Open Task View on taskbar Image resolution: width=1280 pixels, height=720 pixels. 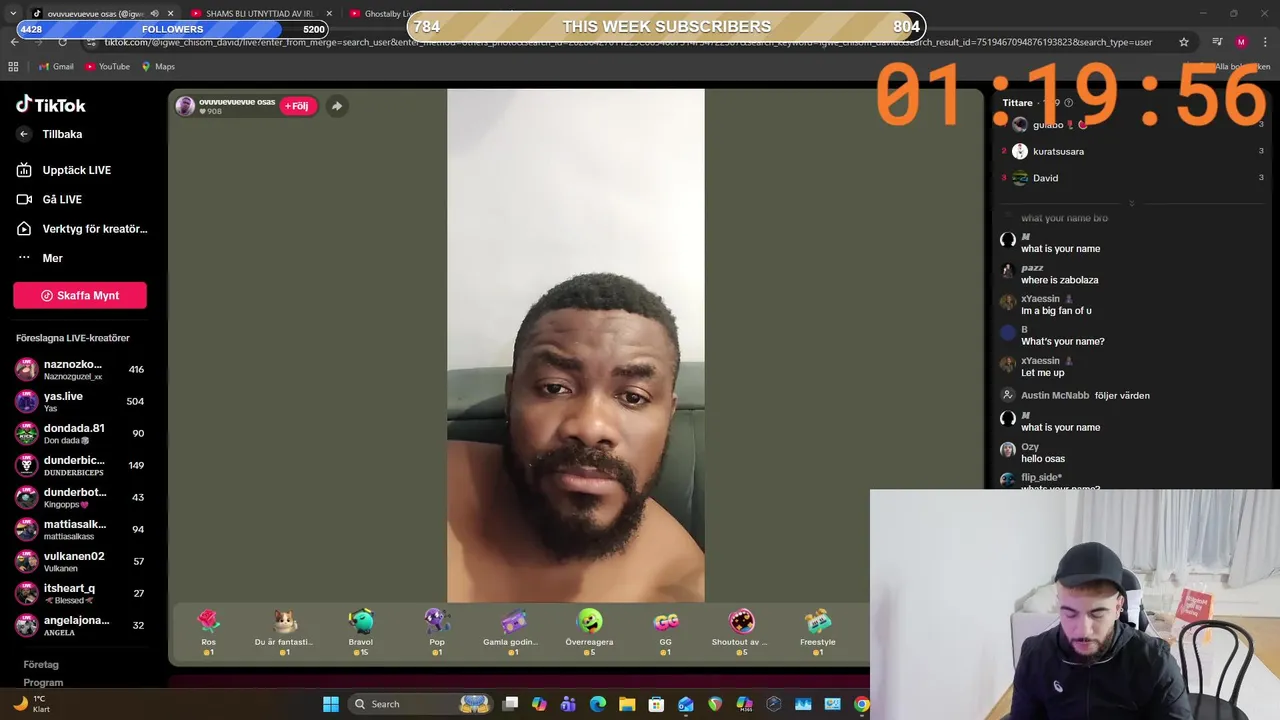[x=510, y=704]
